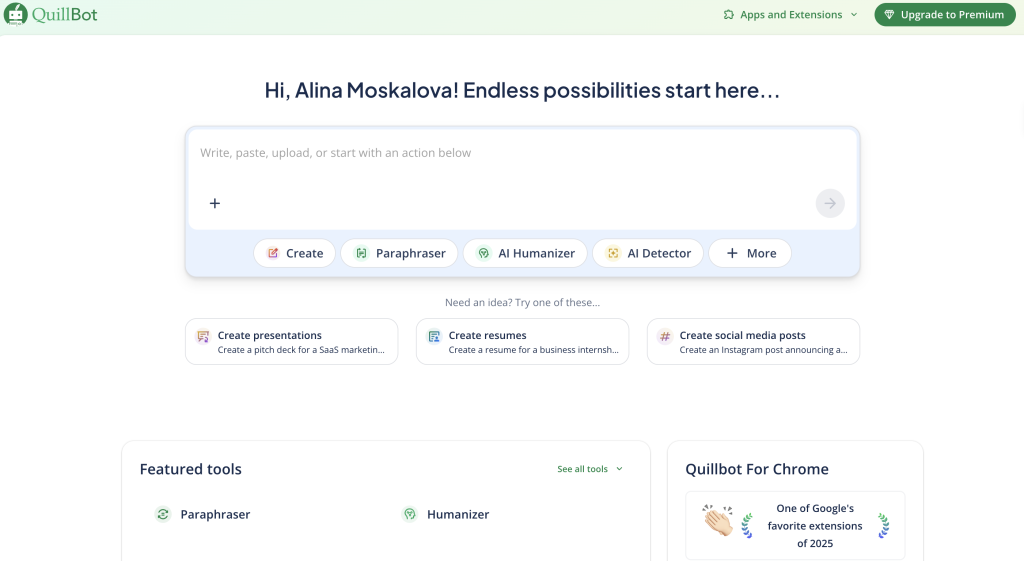Open the Apps and Extensions menu

(790, 14)
